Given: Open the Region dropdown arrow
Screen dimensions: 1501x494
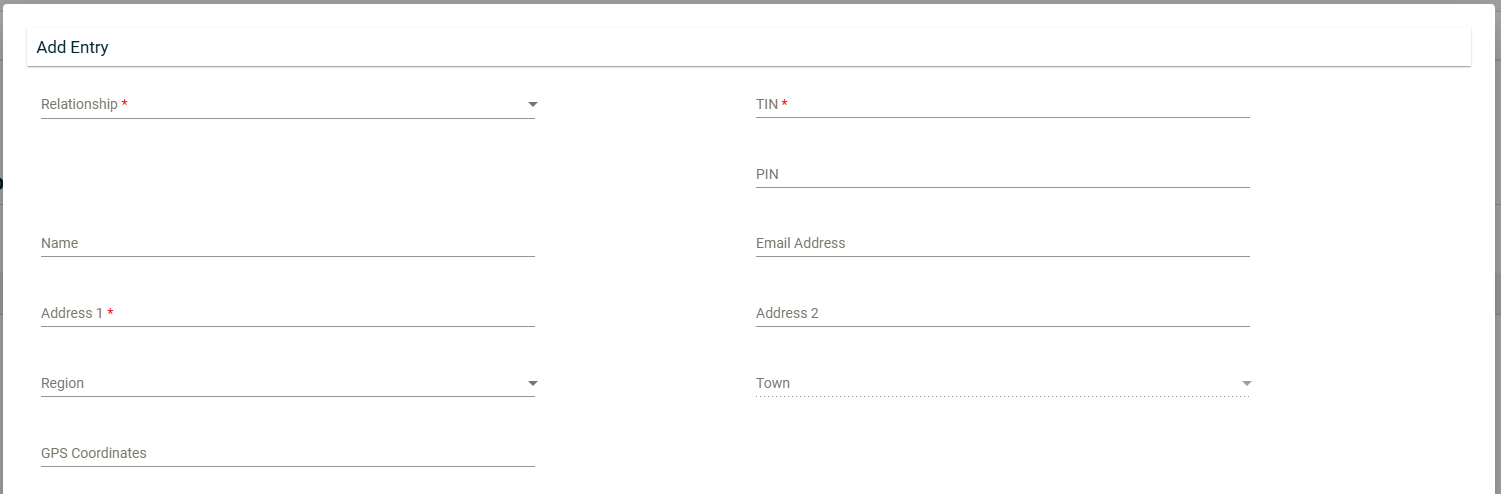Looking at the screenshot, I should tap(533, 383).
